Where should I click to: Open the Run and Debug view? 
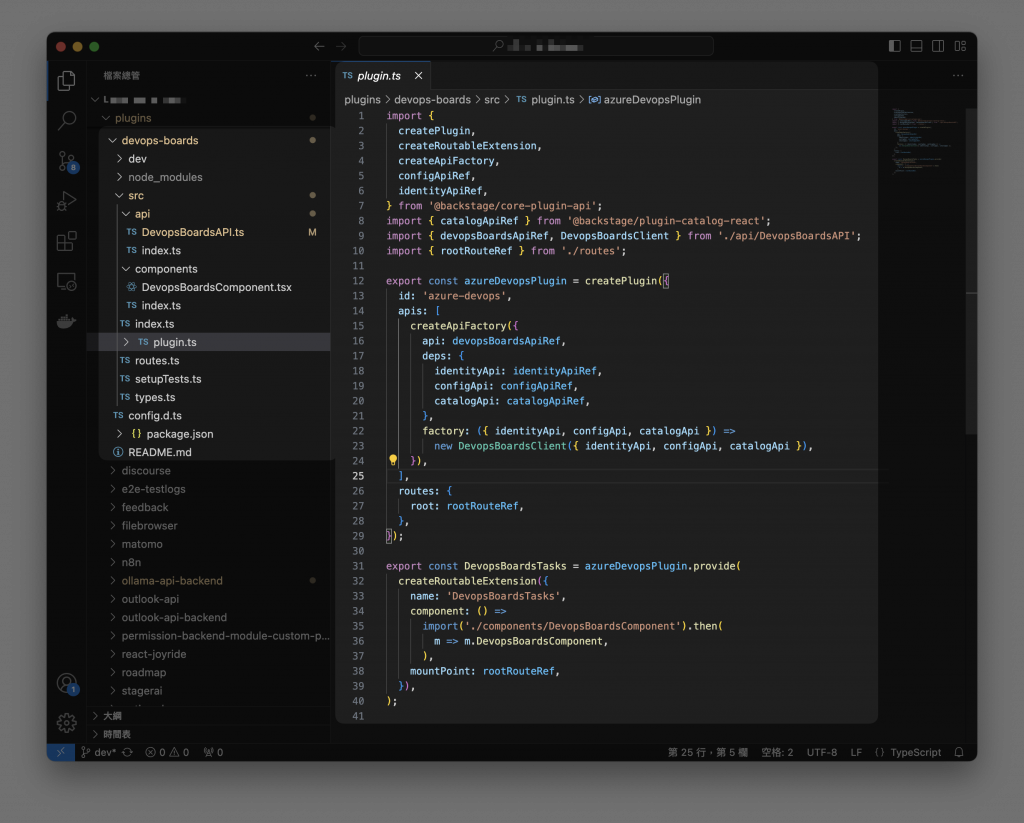click(x=67, y=201)
